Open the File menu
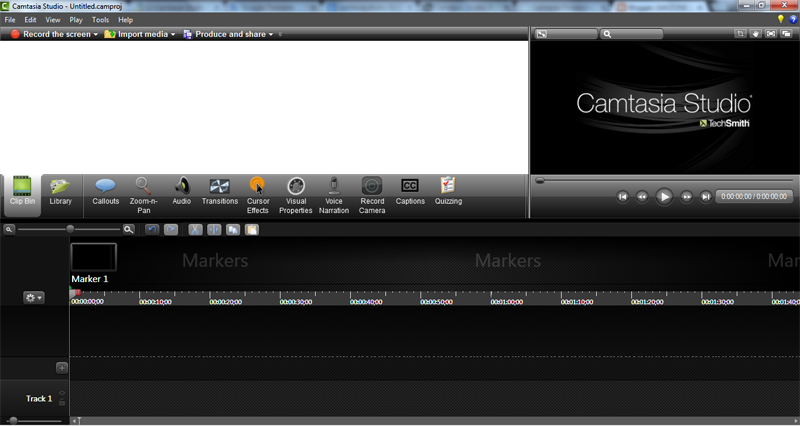Viewport: 800px width, 426px height. [10, 20]
